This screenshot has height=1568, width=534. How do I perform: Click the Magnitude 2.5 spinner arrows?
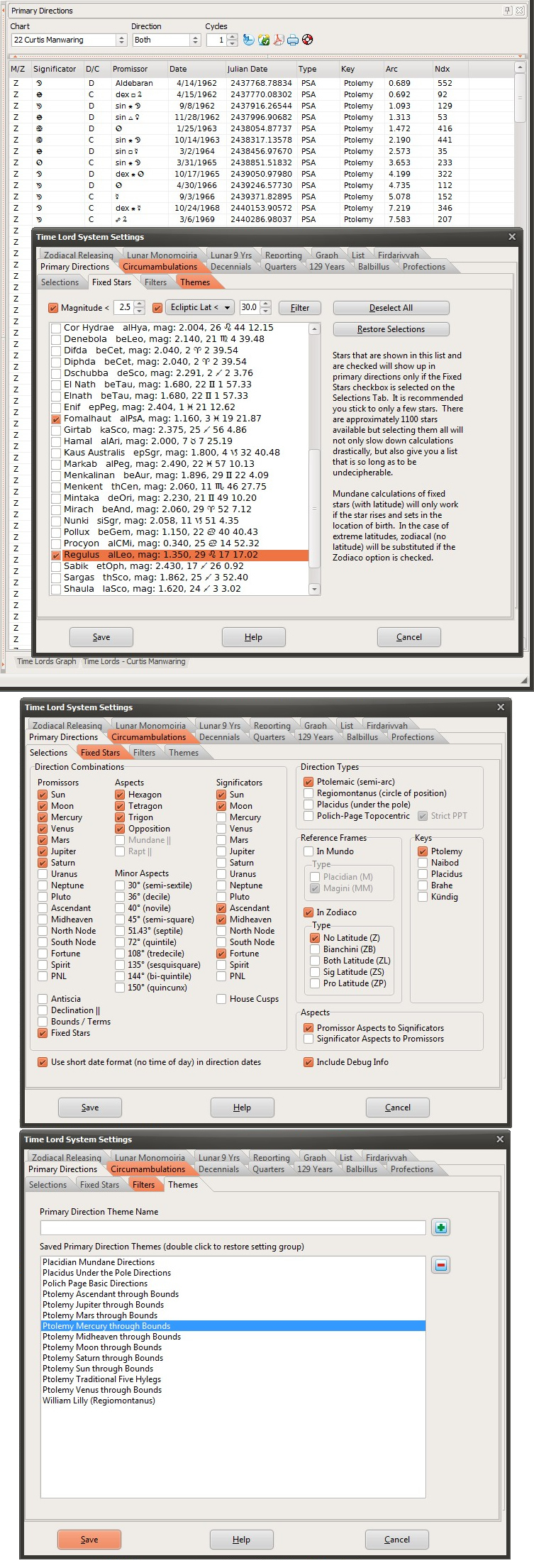coord(140,307)
